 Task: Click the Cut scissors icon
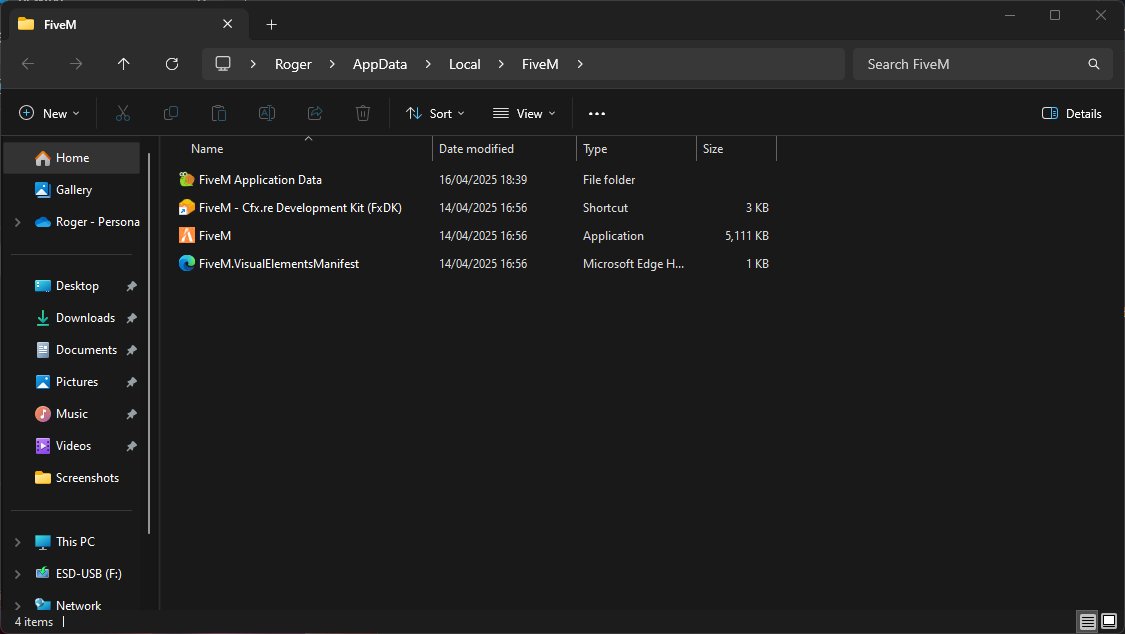point(123,113)
